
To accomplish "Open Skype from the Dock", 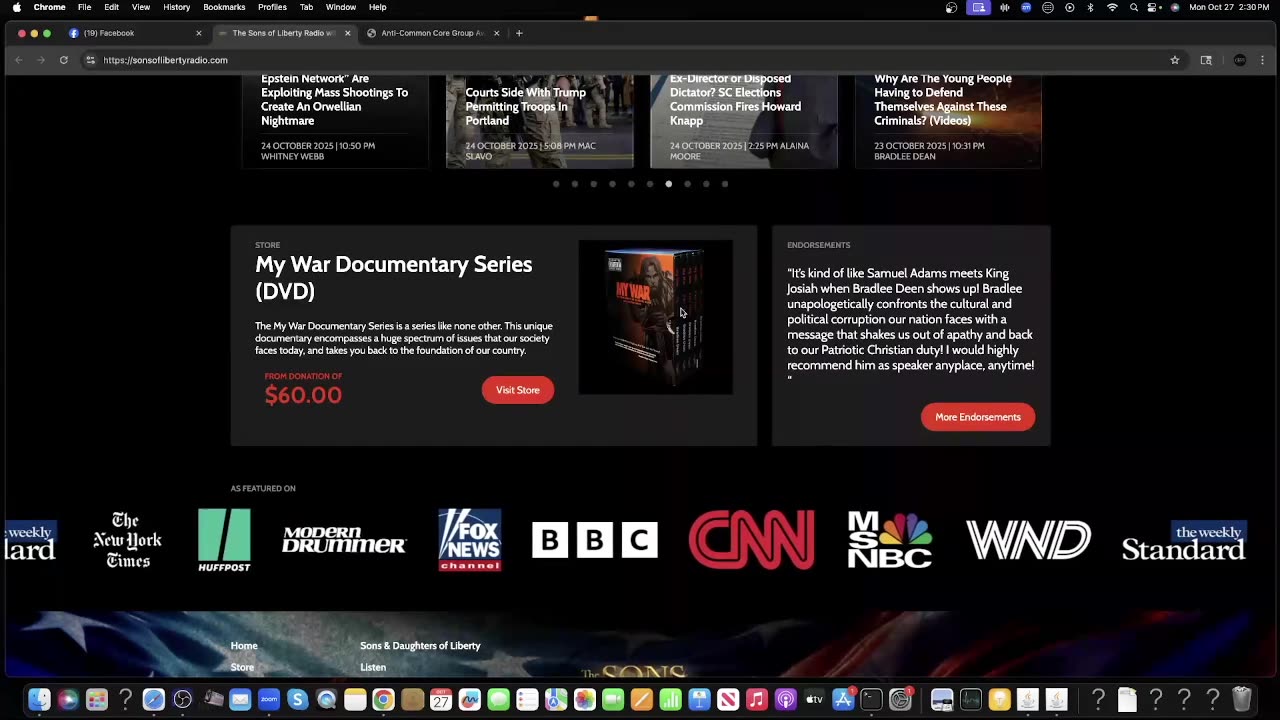I will coord(297,700).
